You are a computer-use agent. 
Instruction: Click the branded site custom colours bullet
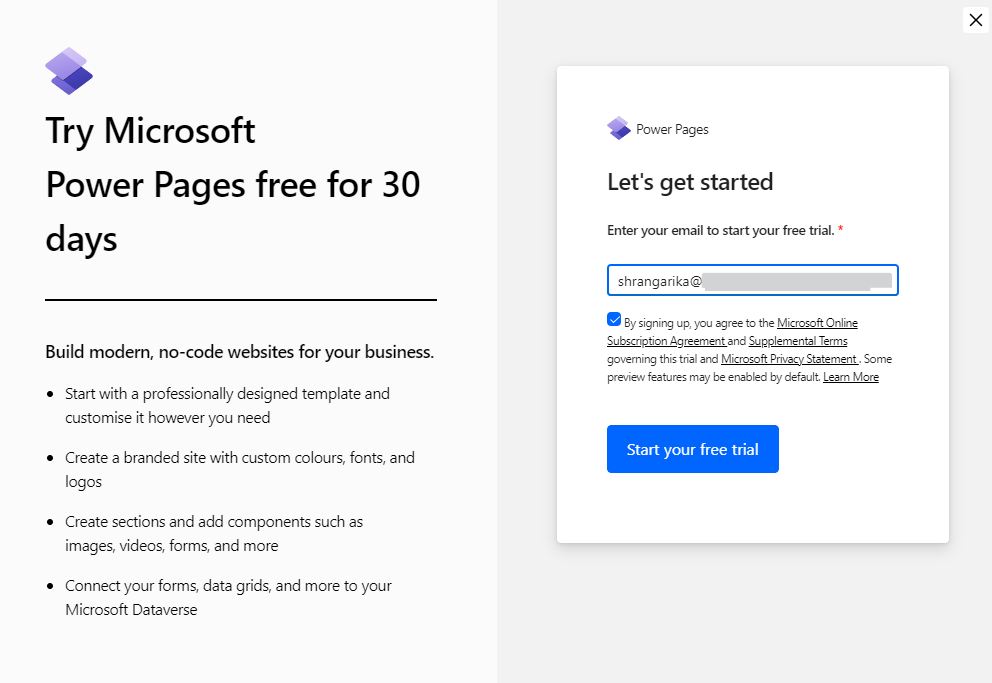click(239, 469)
